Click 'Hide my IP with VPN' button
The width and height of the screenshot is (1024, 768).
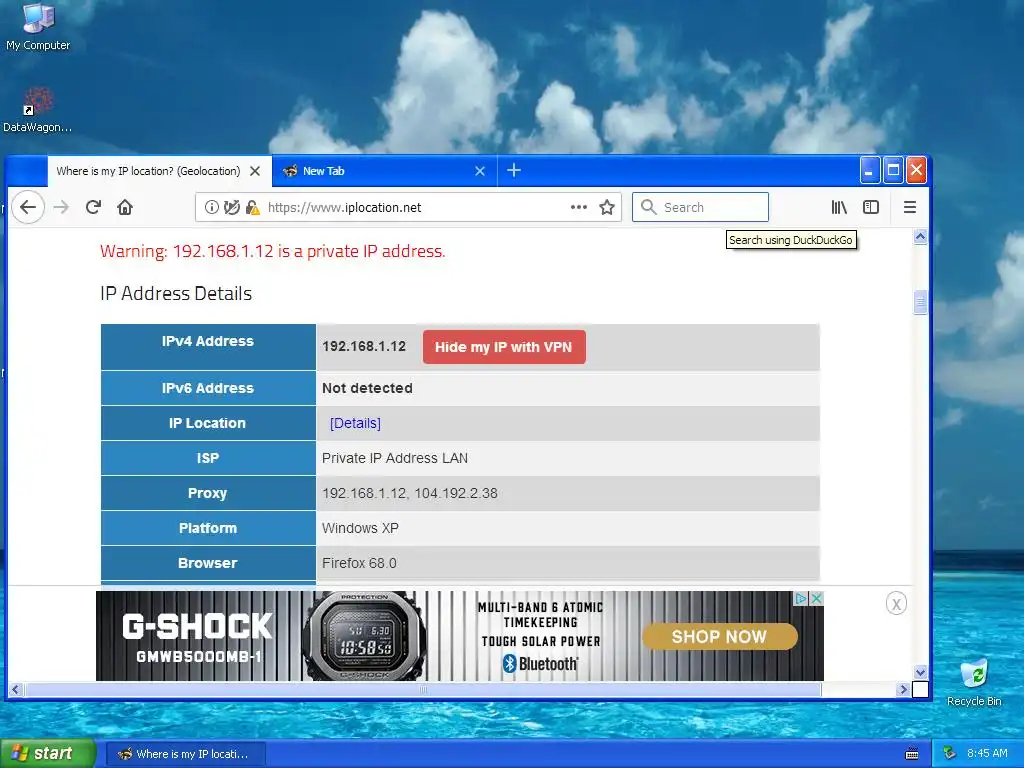[x=504, y=347]
